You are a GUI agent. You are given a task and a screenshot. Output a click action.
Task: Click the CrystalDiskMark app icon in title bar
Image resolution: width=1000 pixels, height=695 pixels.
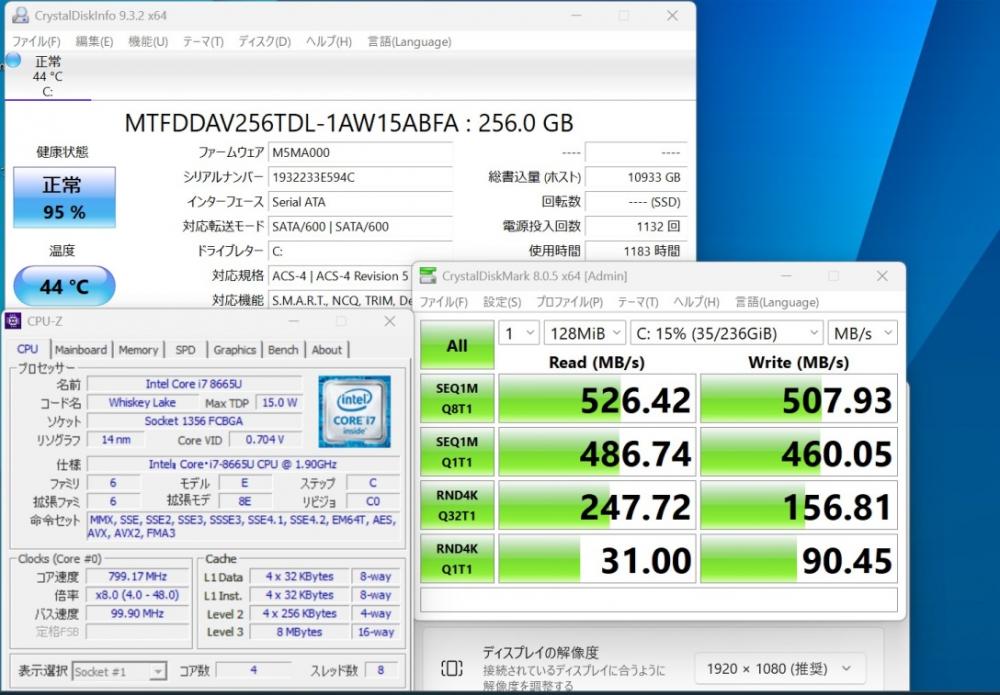[428, 276]
